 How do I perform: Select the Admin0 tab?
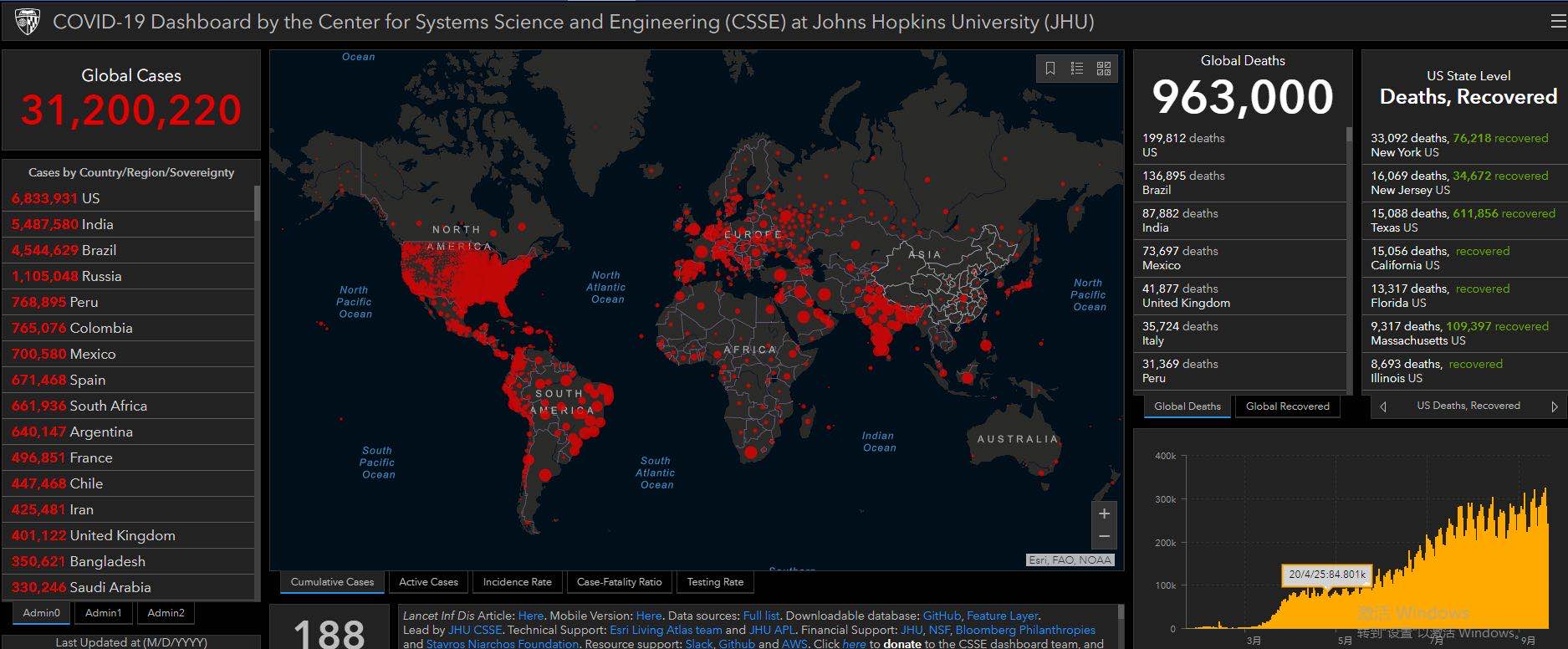(42, 613)
